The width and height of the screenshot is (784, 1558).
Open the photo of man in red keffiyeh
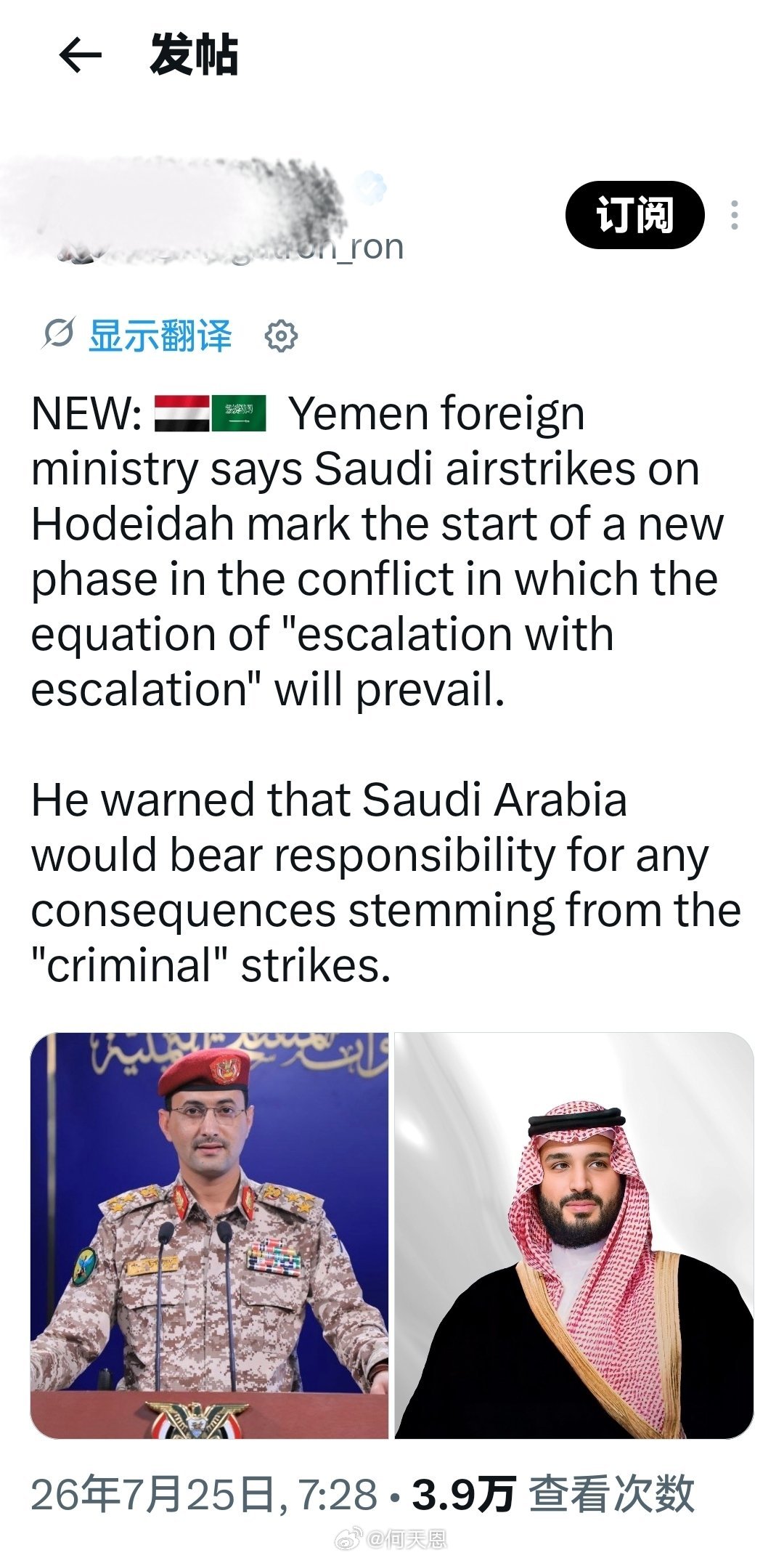click(574, 1235)
